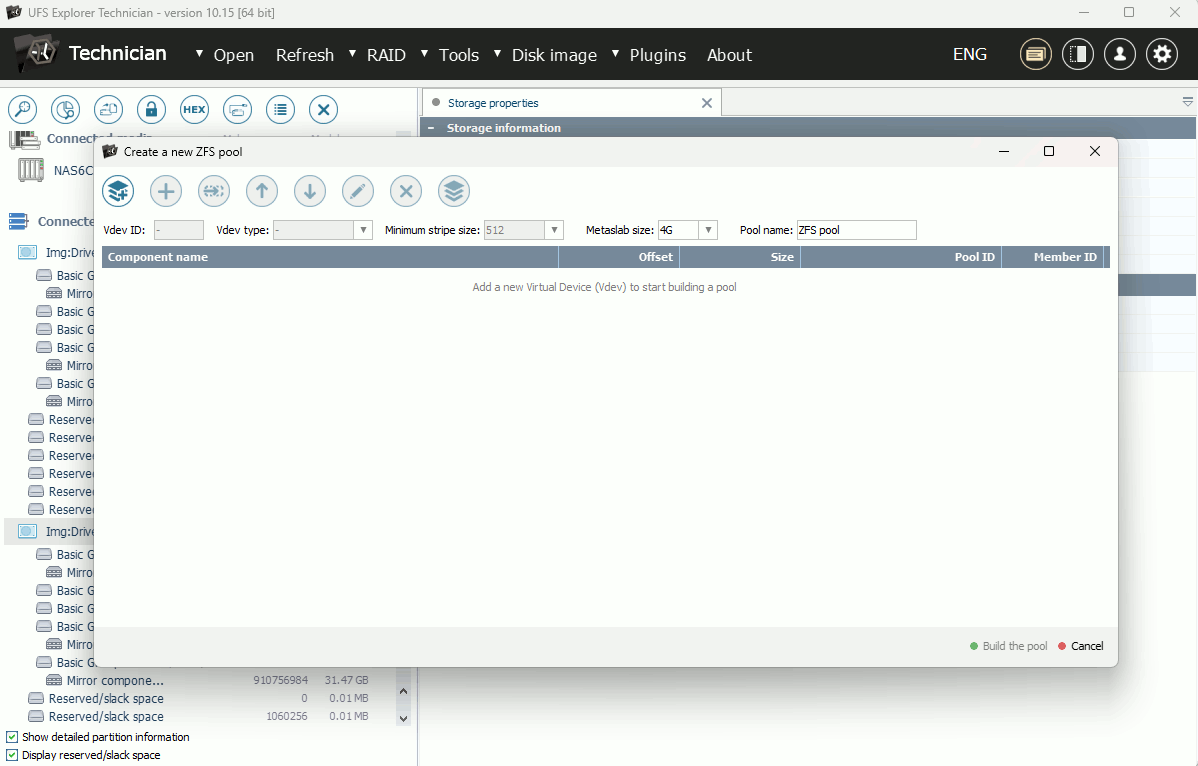Click the properties list icon on the toolbar
This screenshot has height=766, width=1198.
[280, 109]
